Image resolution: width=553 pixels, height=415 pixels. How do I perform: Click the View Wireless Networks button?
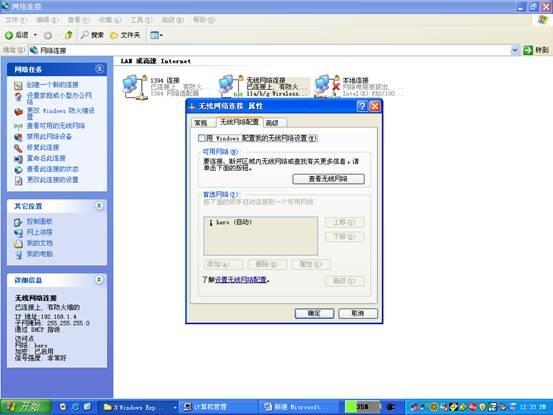328,179
